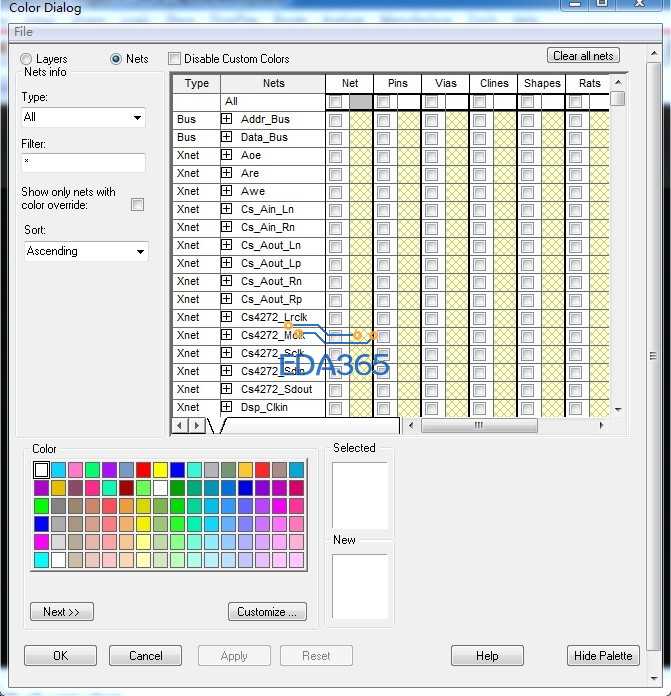Viewport: 671px width, 696px height.
Task: Expand the Are xnet entry
Action: click(x=226, y=173)
